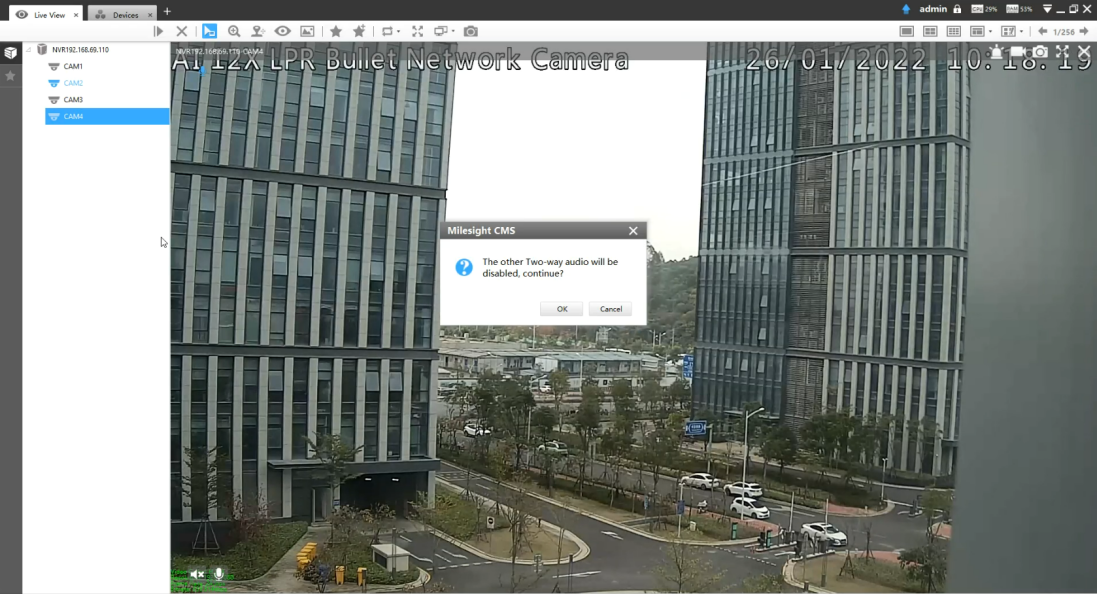Select CAM4 in the device tree
Screen dimensions: 1097x594
click(x=107, y=117)
